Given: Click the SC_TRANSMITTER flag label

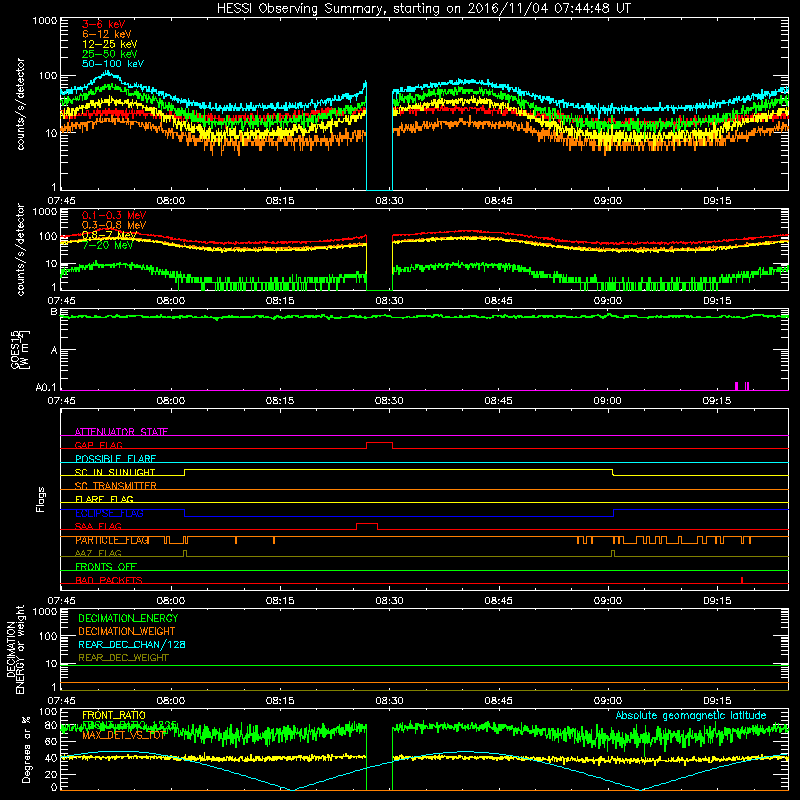Looking at the screenshot, I should [x=116, y=486].
